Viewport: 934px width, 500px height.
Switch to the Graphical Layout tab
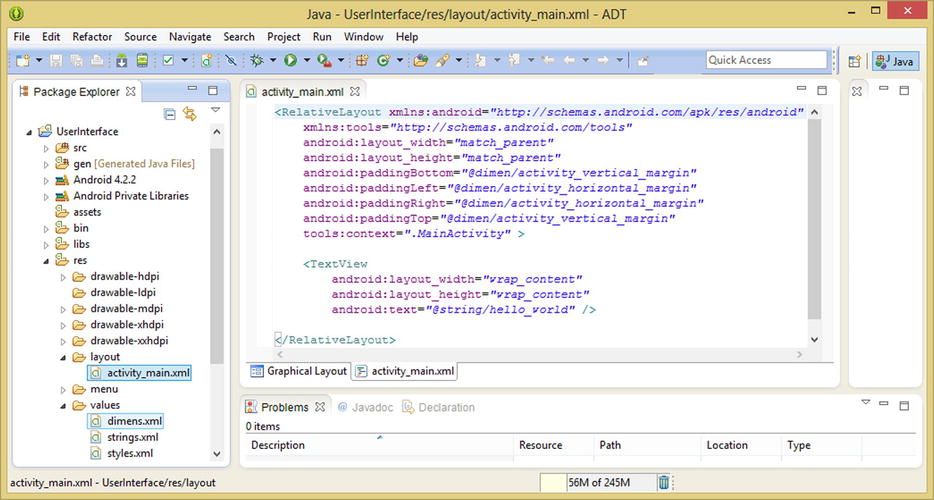pos(298,371)
